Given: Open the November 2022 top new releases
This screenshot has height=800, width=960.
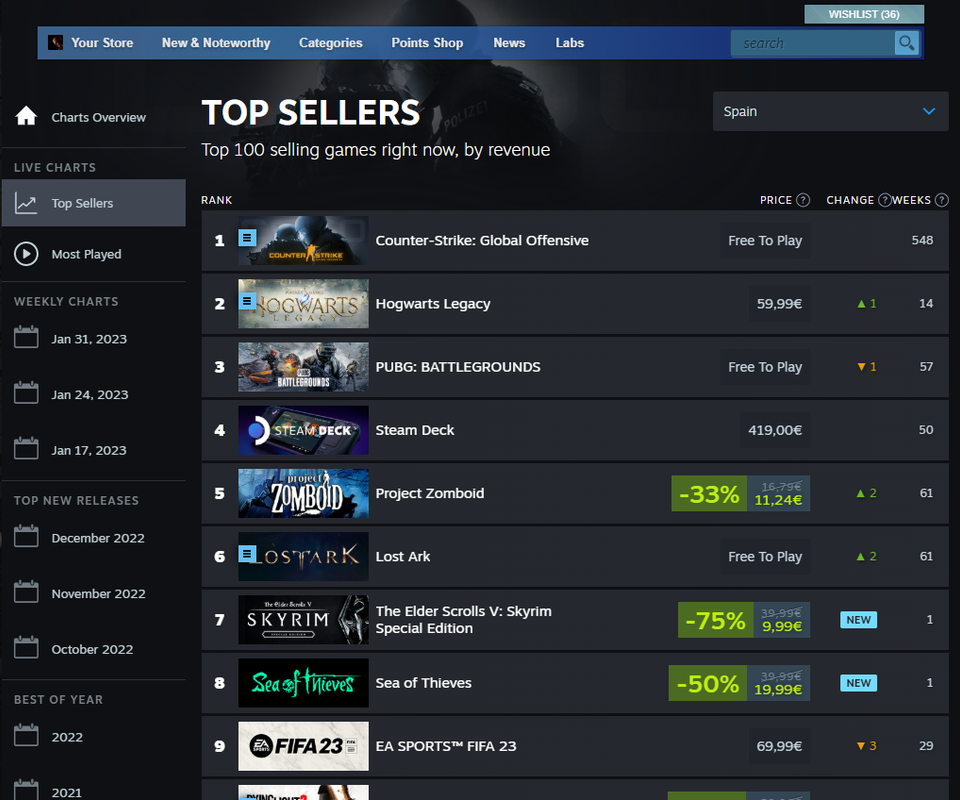Looking at the screenshot, I should tap(99, 594).
